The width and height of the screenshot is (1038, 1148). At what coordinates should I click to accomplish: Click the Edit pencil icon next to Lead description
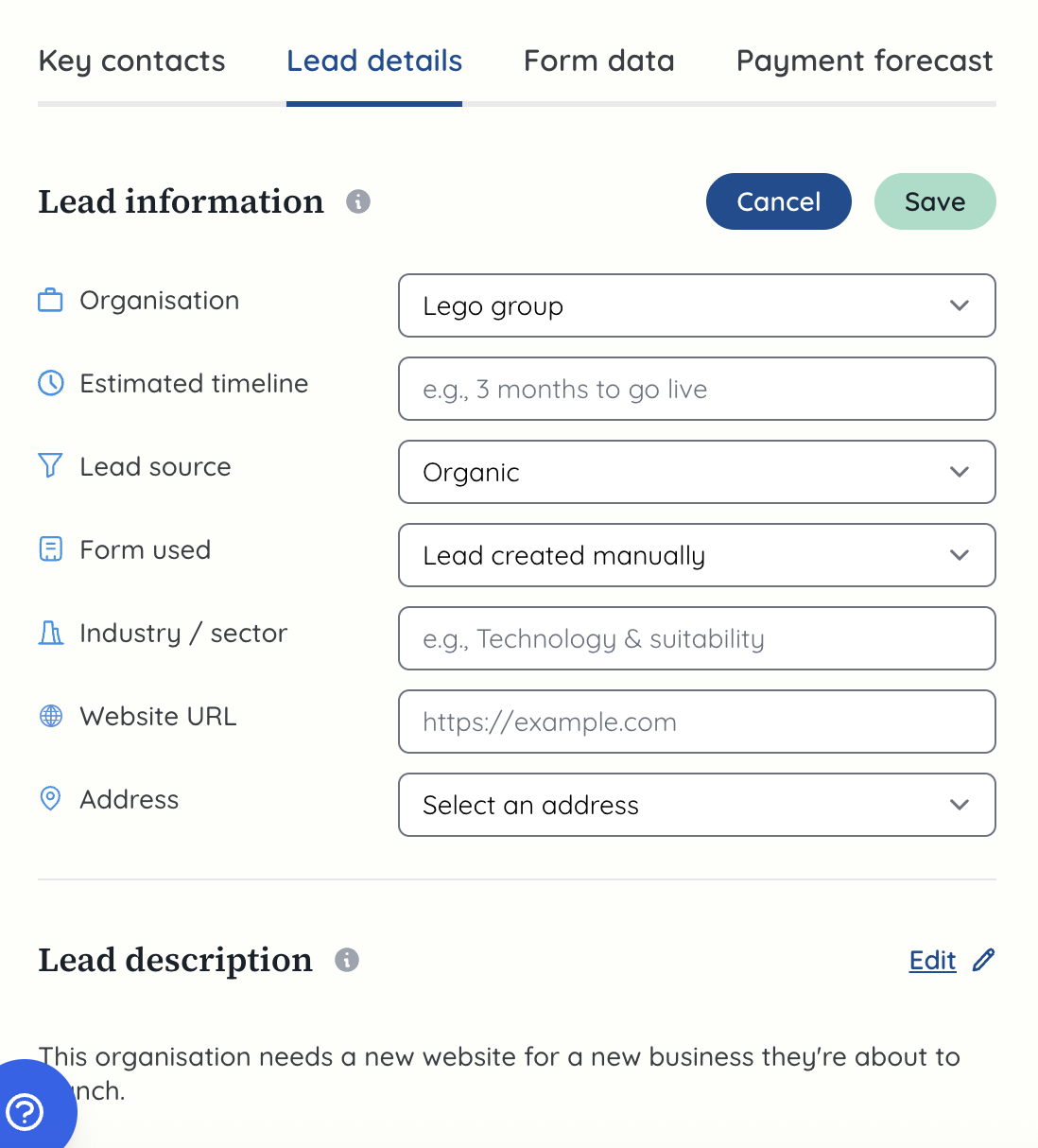[x=984, y=960]
